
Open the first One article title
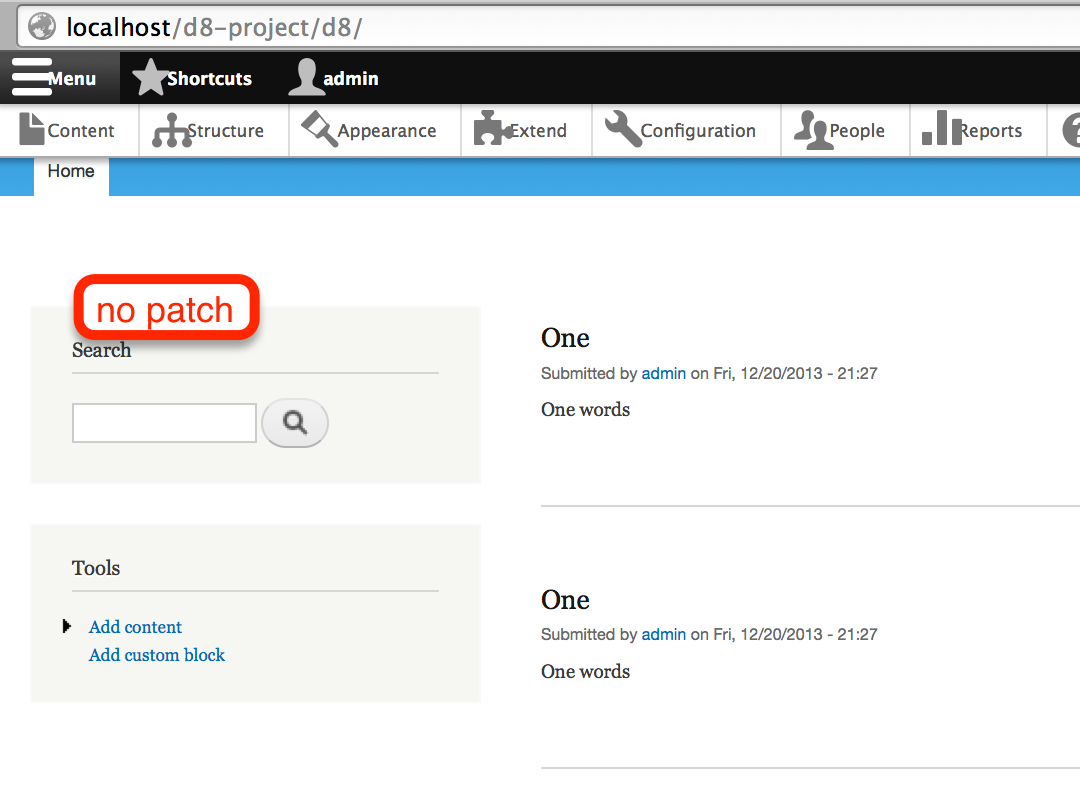565,338
